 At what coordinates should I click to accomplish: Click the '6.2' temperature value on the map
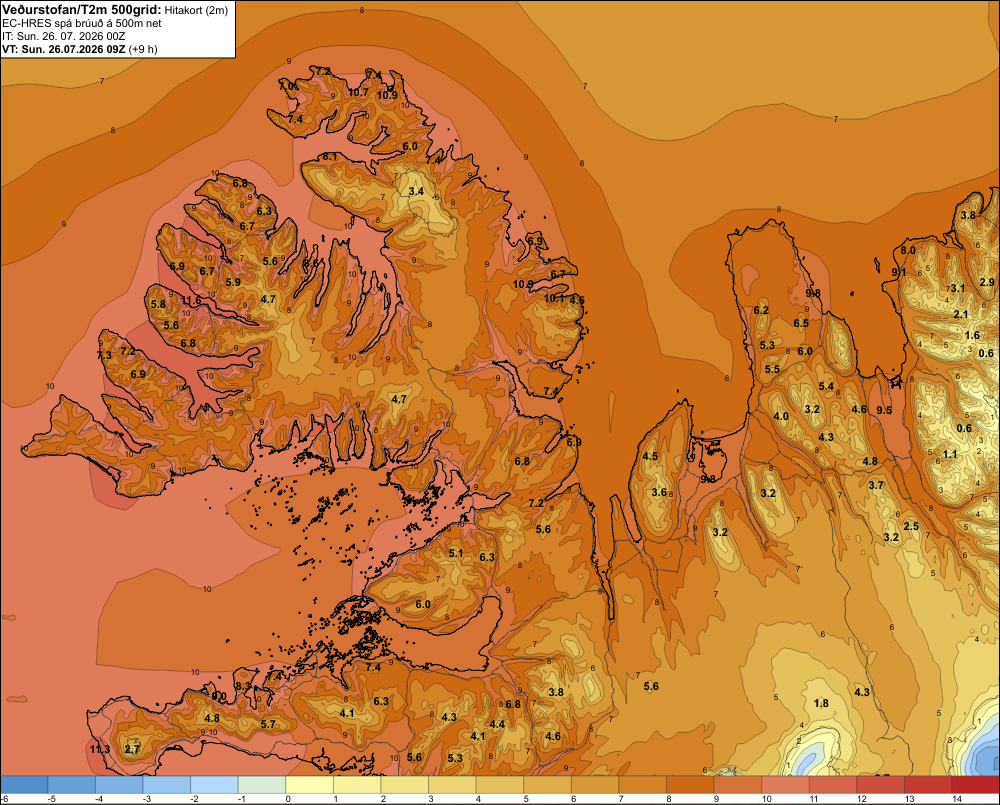click(x=761, y=311)
